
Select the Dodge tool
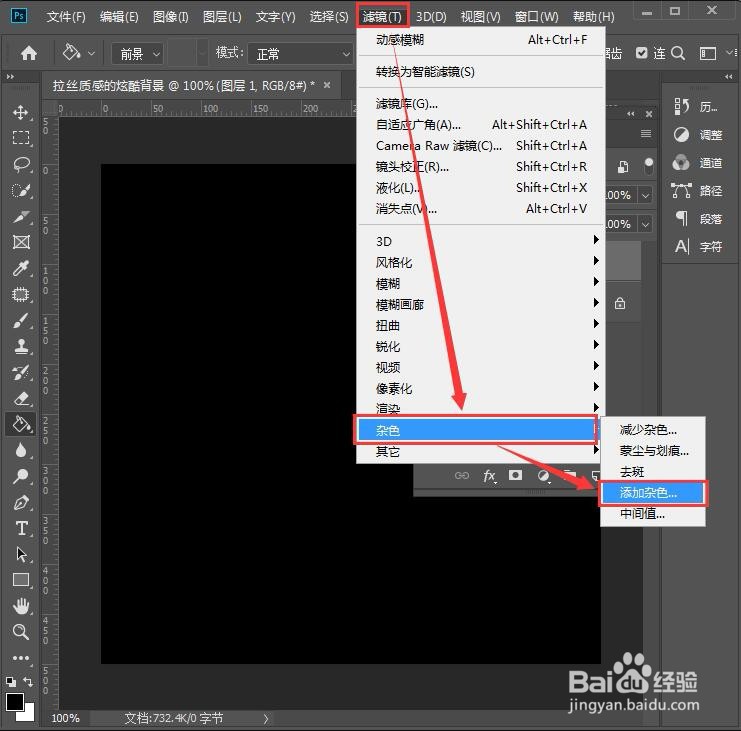(x=21, y=476)
